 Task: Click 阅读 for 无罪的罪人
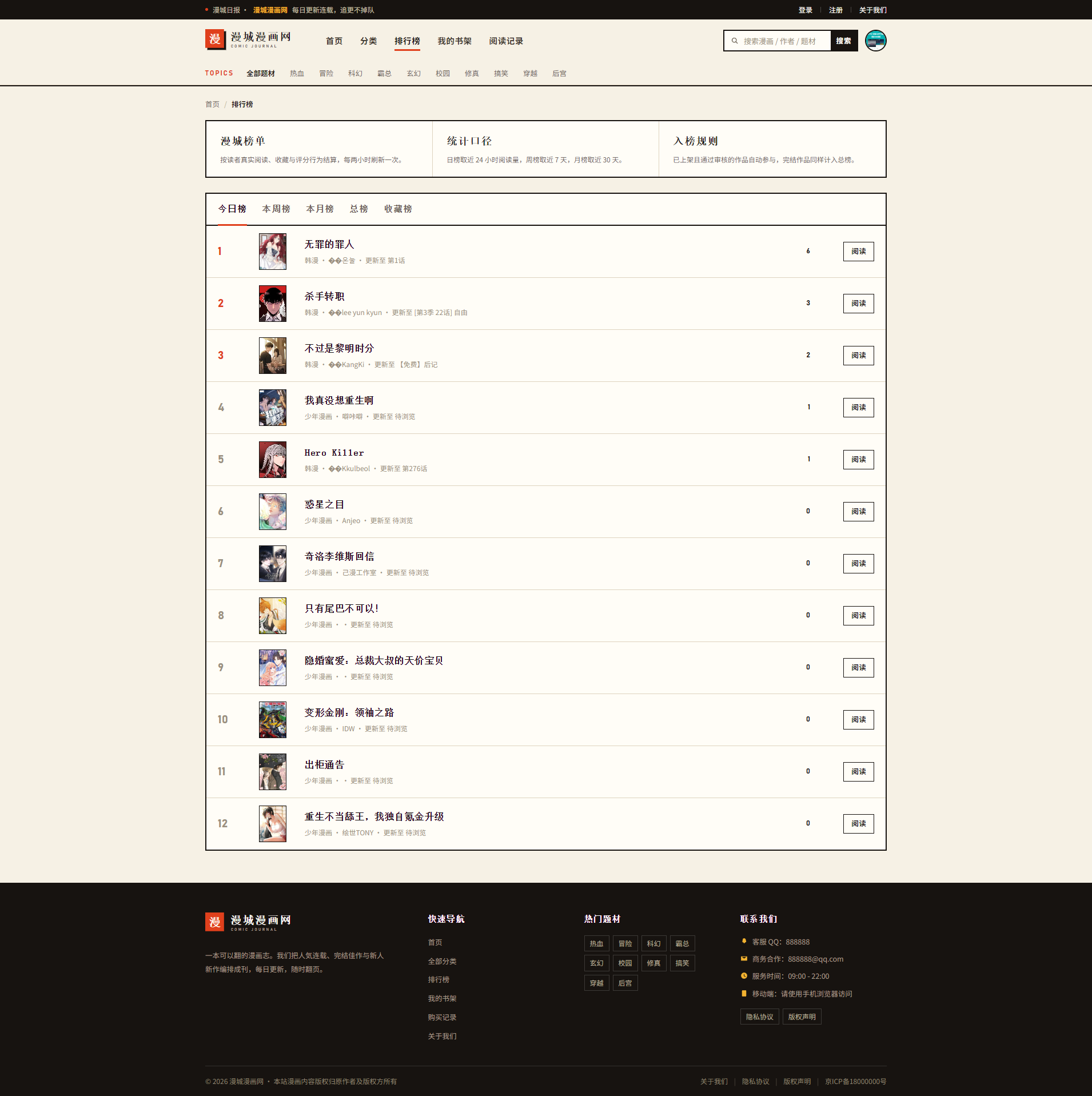(858, 252)
